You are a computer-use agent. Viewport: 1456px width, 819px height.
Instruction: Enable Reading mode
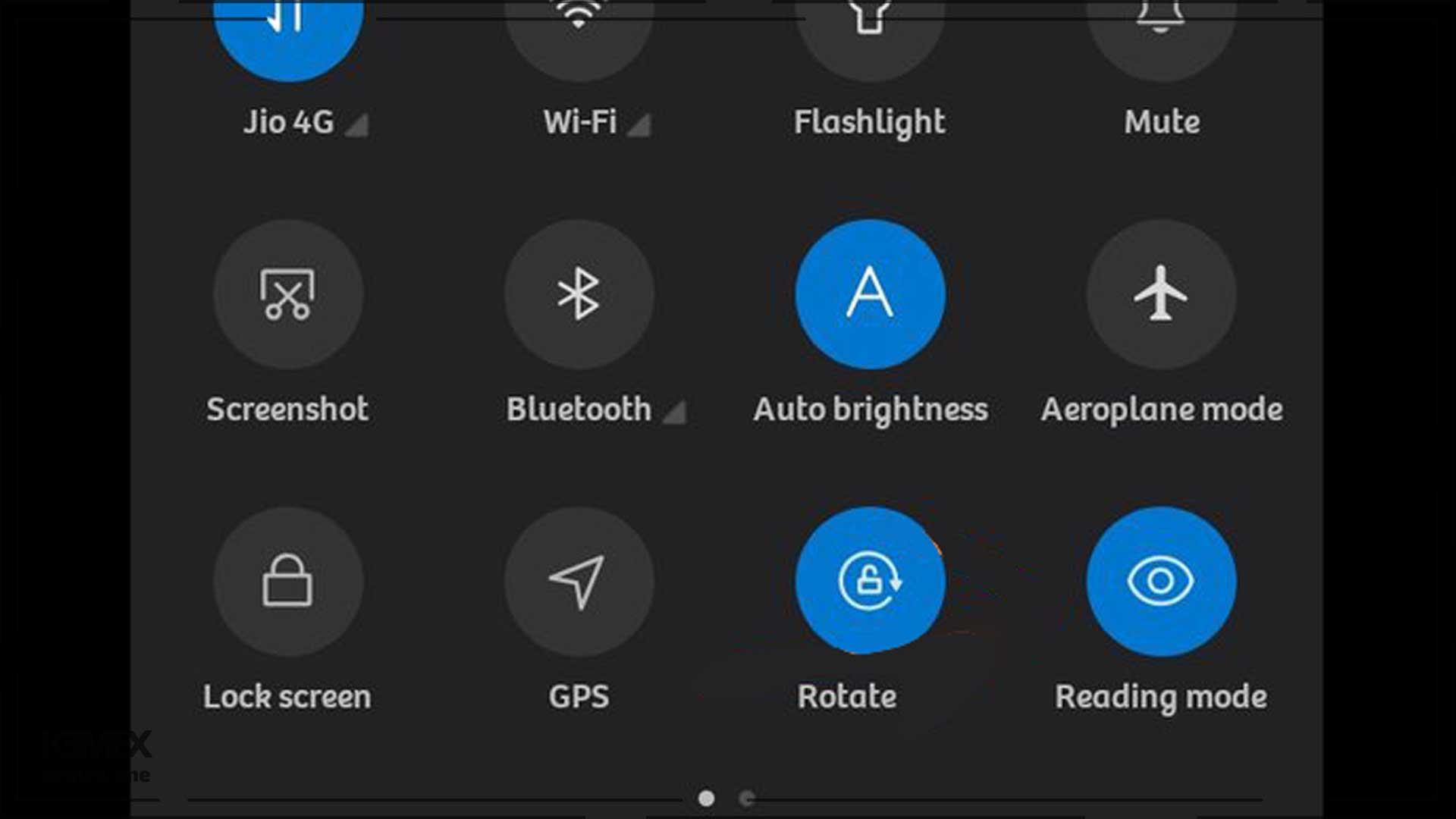pyautogui.click(x=1160, y=580)
